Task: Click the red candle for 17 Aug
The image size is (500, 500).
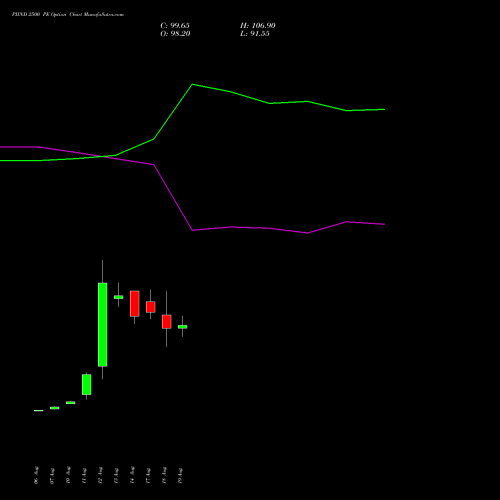Action: point(151,307)
